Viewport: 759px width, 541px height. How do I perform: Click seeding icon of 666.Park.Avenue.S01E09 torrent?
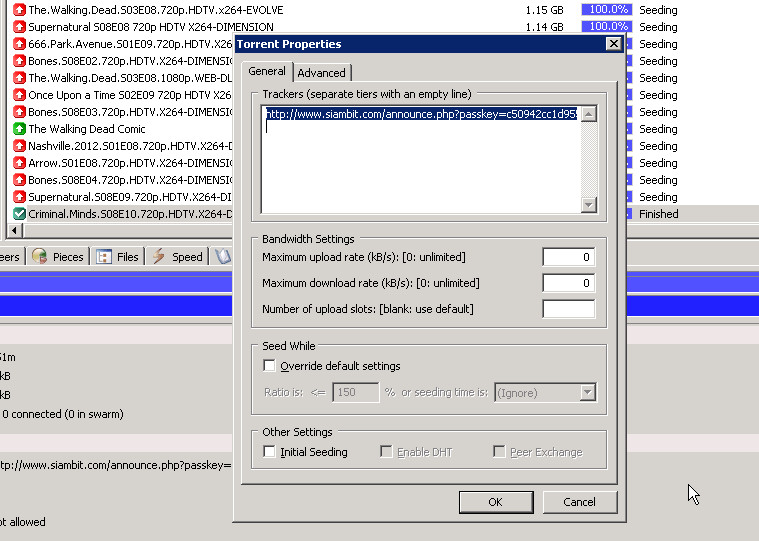click(19, 44)
